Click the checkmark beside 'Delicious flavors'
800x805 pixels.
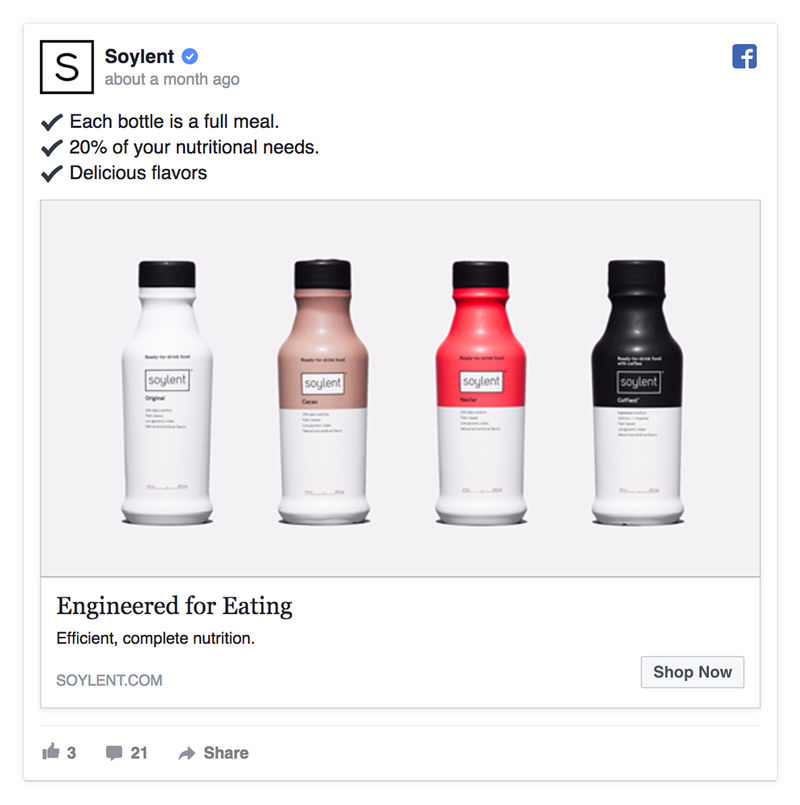52,174
